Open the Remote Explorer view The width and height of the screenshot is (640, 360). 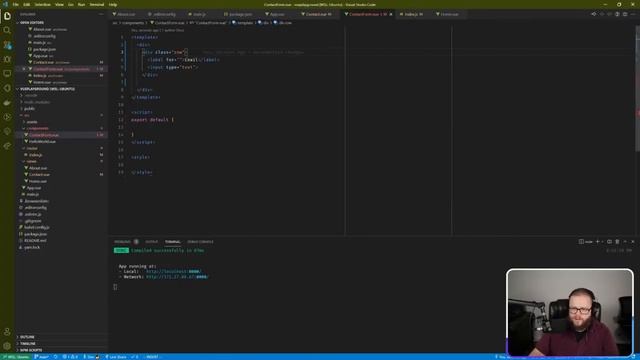[7, 73]
